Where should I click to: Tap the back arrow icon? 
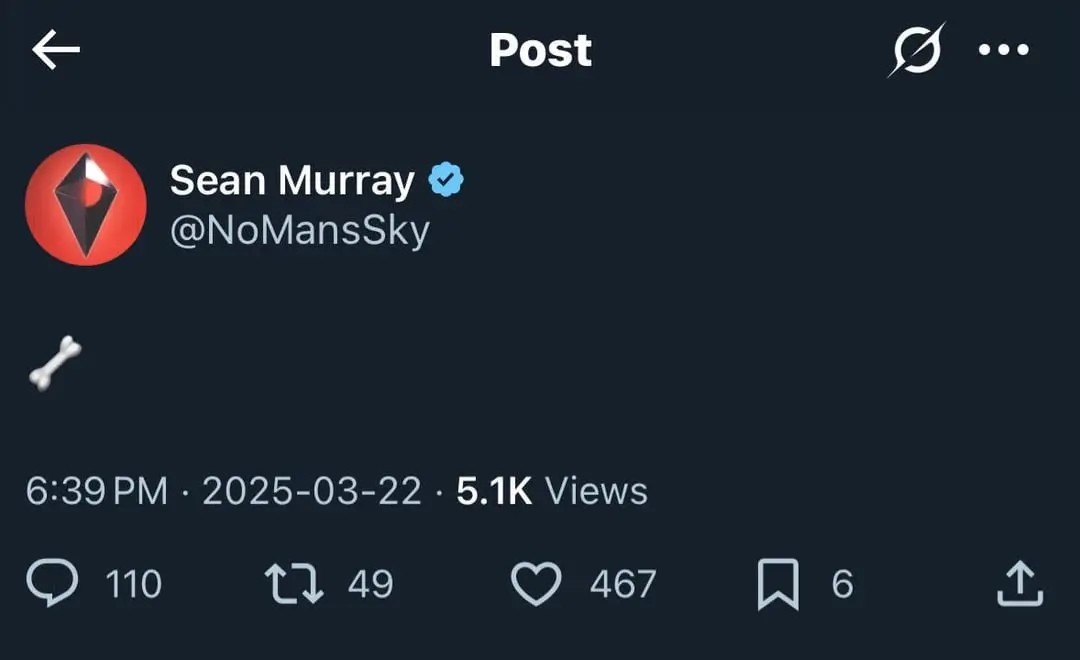[x=56, y=51]
